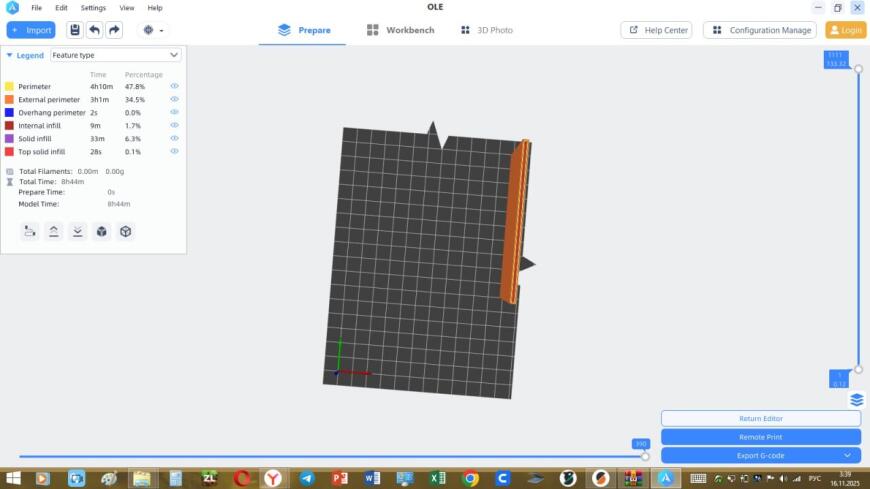Click the view settings gear icon

(148, 30)
